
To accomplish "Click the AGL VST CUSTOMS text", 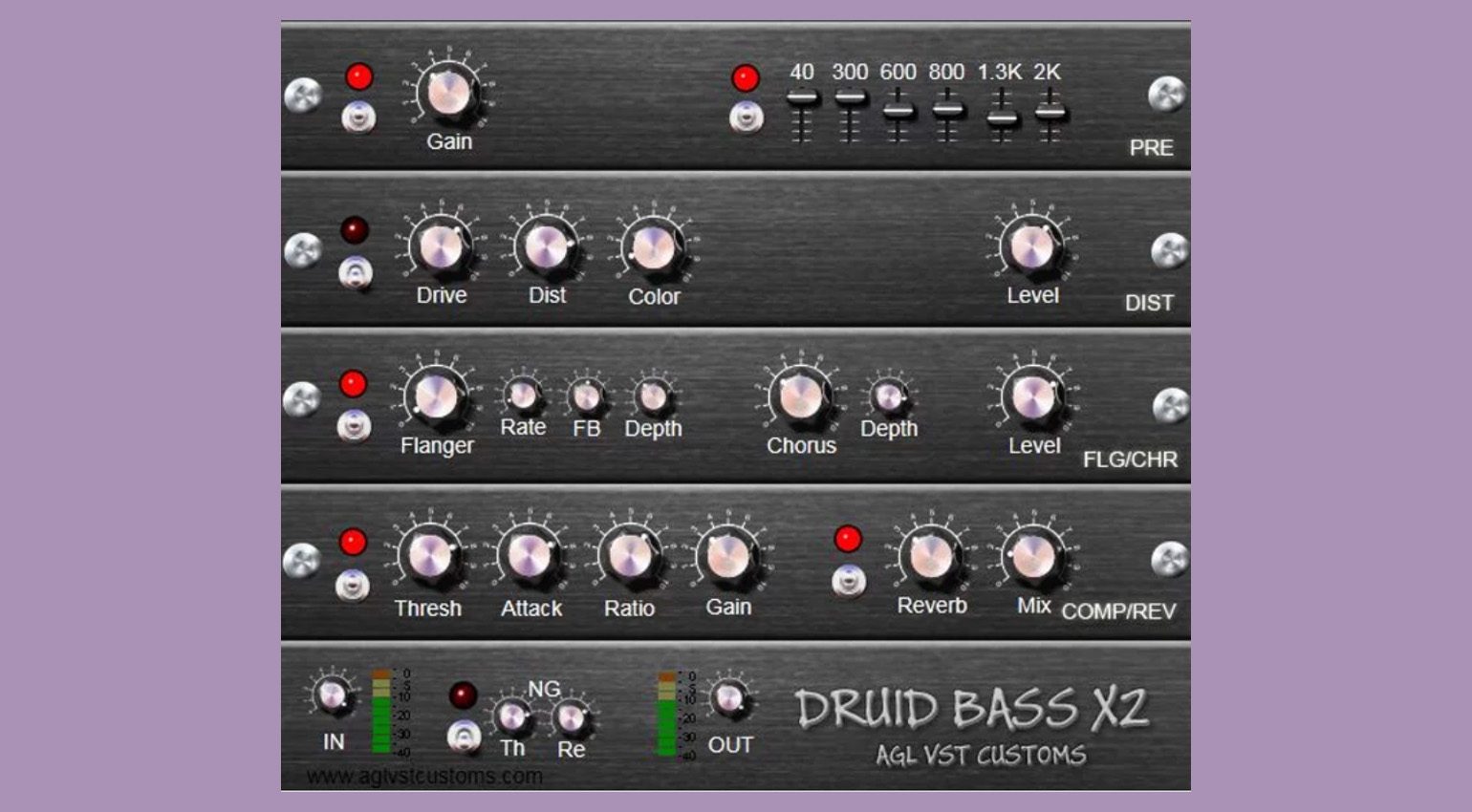I will click(x=981, y=756).
